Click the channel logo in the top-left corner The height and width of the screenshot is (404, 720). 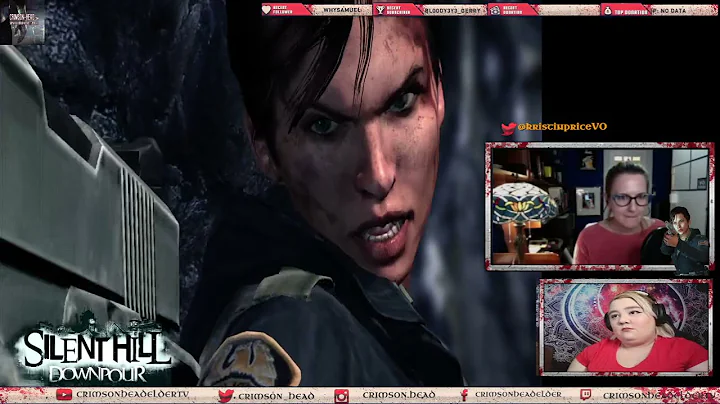tap(22, 22)
